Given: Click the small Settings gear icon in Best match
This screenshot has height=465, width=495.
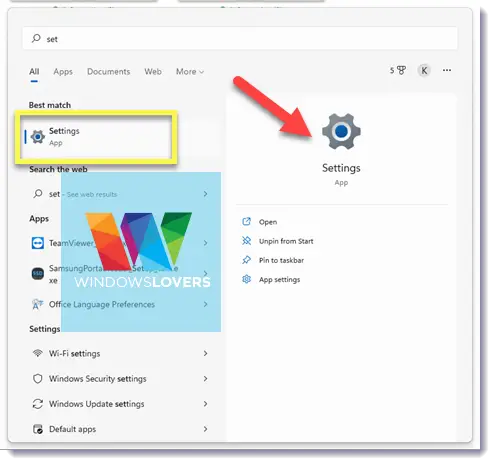Looking at the screenshot, I should [38, 137].
